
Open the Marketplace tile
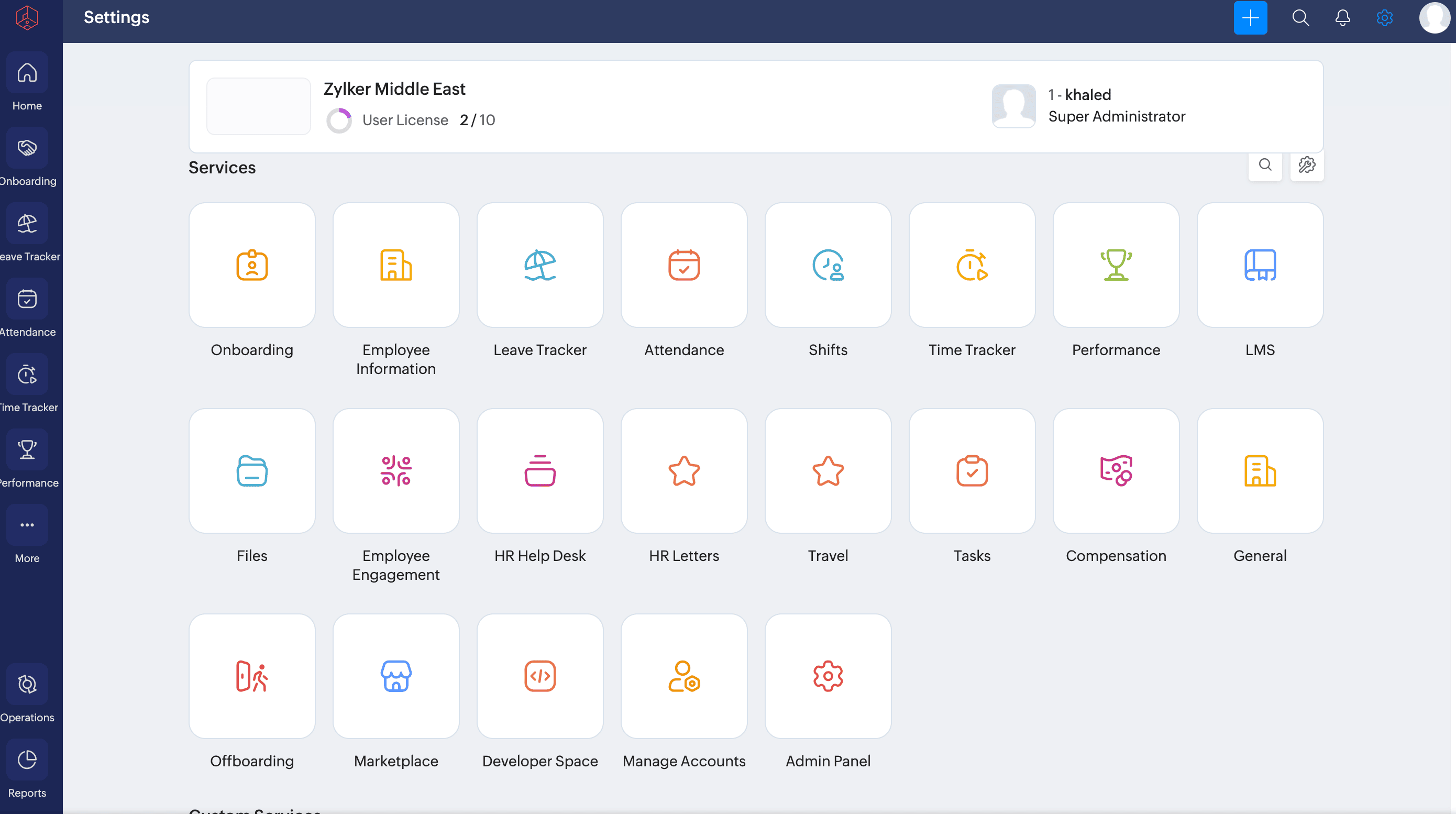pos(395,676)
